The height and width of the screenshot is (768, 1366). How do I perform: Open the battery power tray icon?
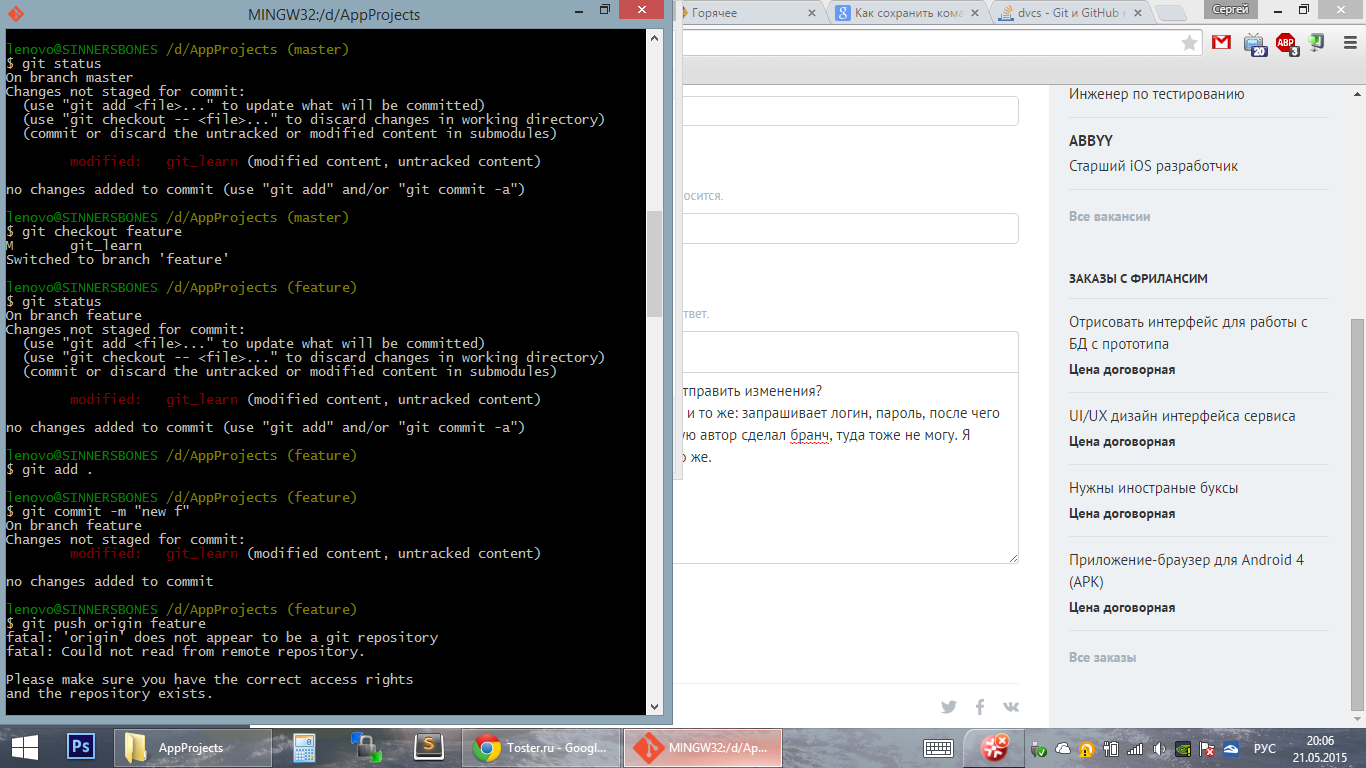[x=1111, y=748]
